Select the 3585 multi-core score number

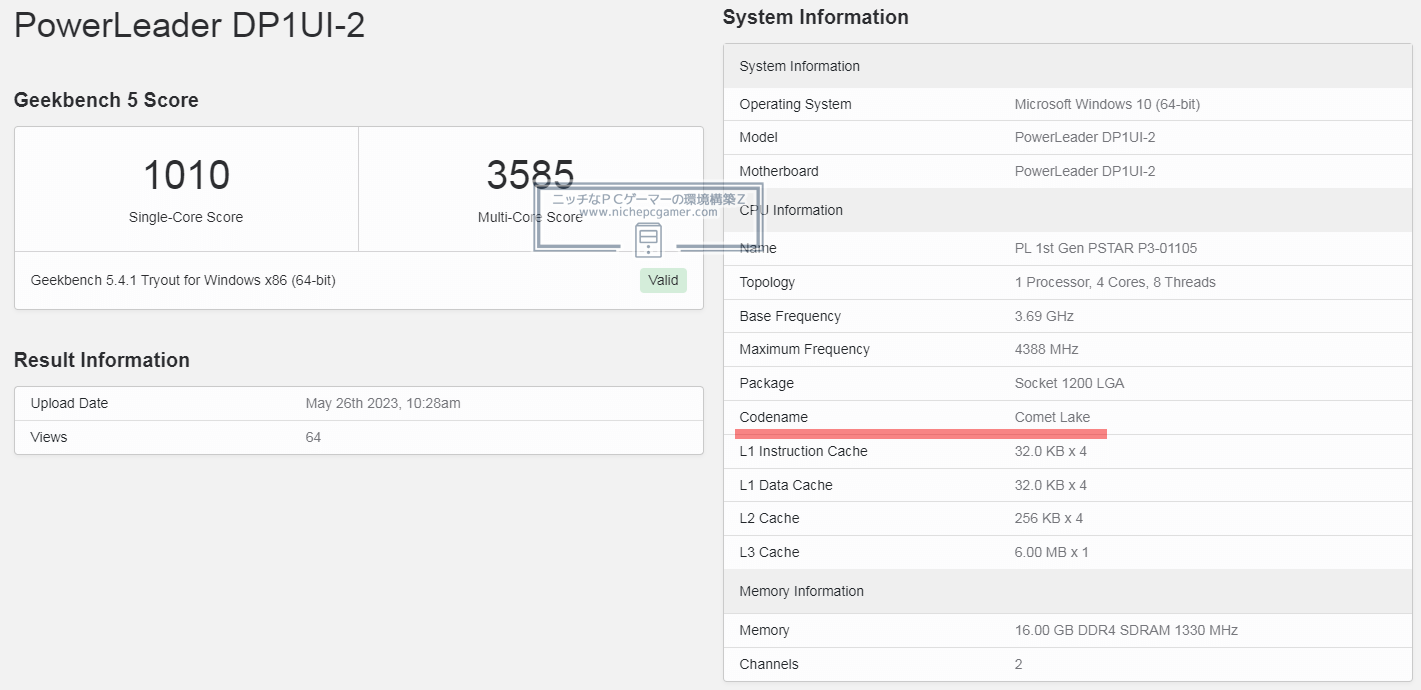click(x=530, y=176)
